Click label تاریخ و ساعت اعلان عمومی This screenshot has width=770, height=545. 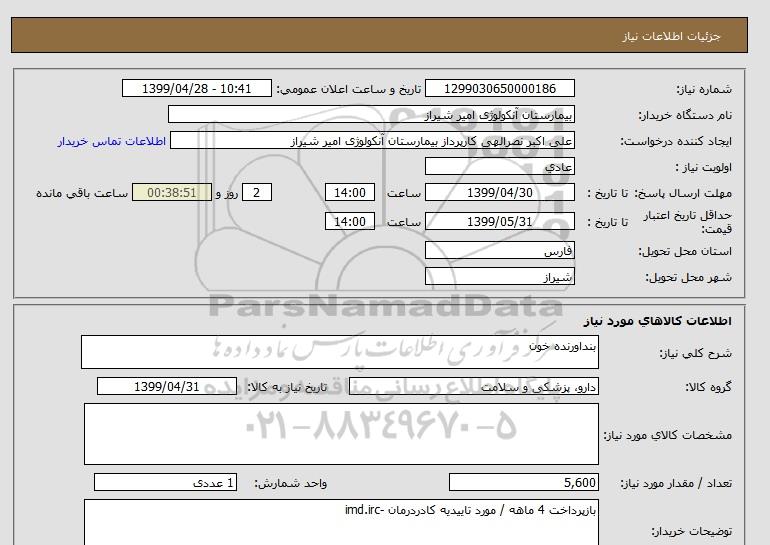[x=349, y=89]
